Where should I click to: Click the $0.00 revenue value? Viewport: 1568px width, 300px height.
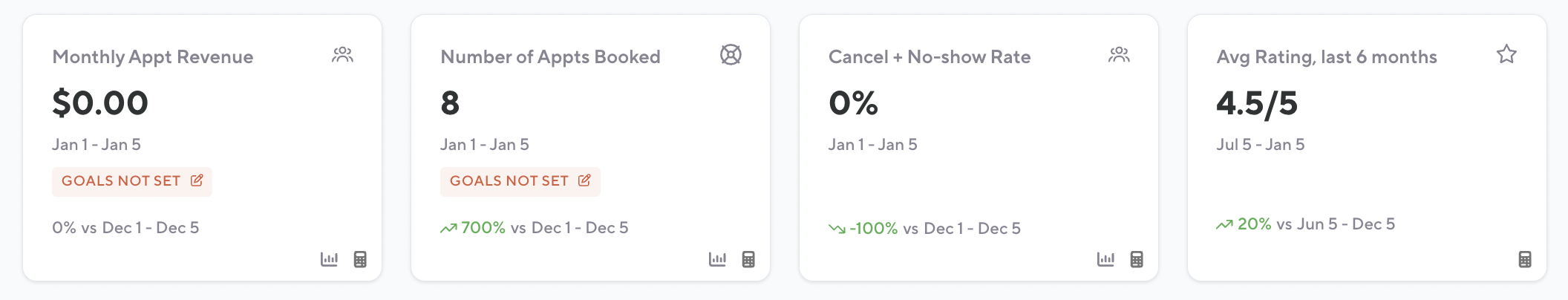[100, 102]
